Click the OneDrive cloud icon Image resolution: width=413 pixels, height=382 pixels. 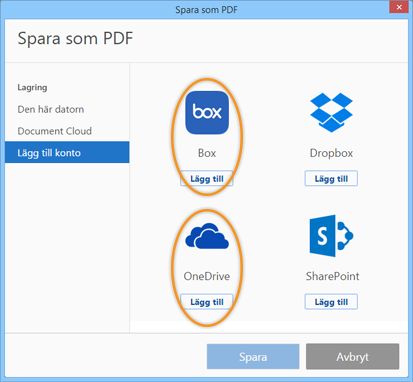tap(207, 236)
